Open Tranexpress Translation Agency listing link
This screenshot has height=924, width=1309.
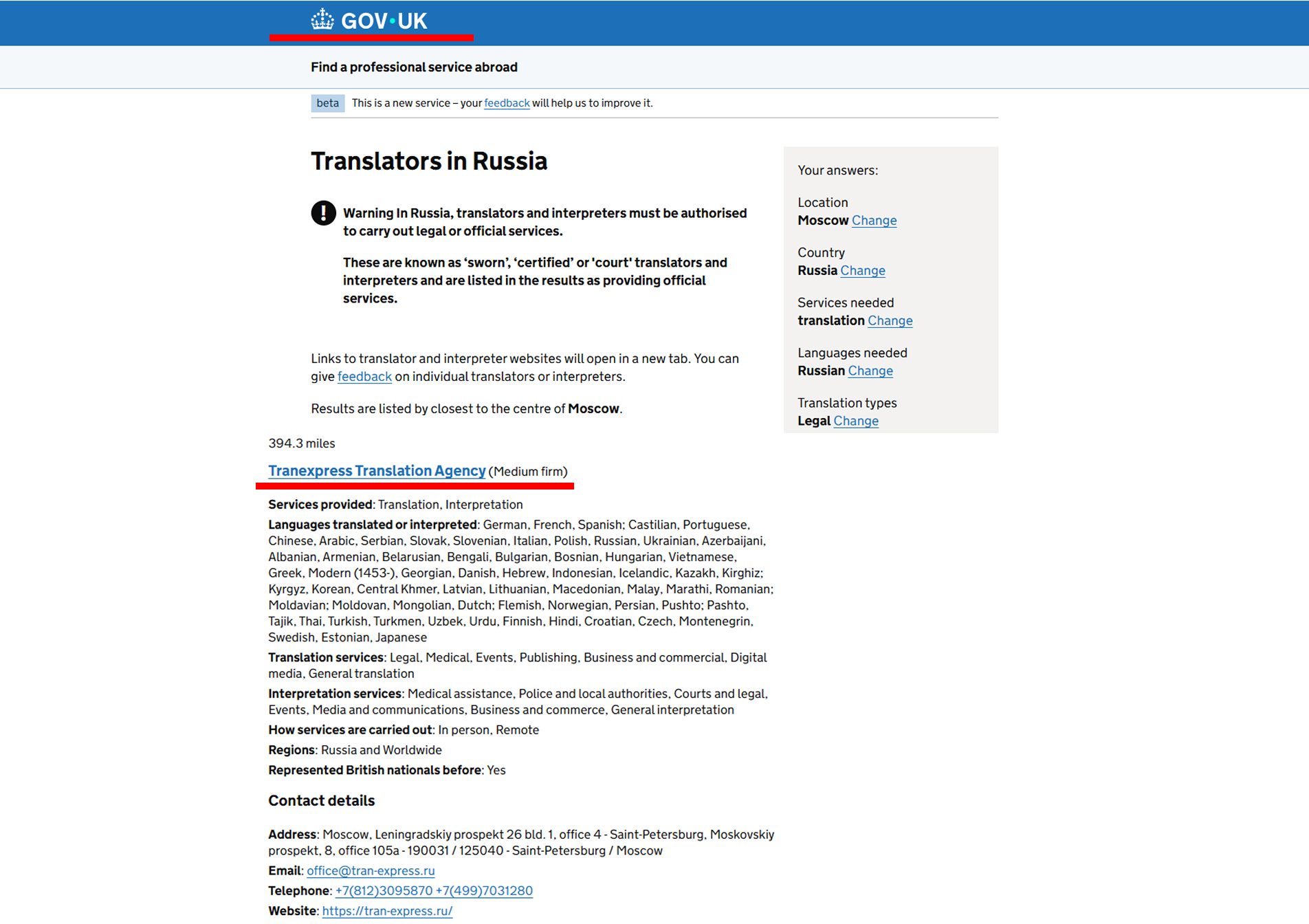pos(377,471)
